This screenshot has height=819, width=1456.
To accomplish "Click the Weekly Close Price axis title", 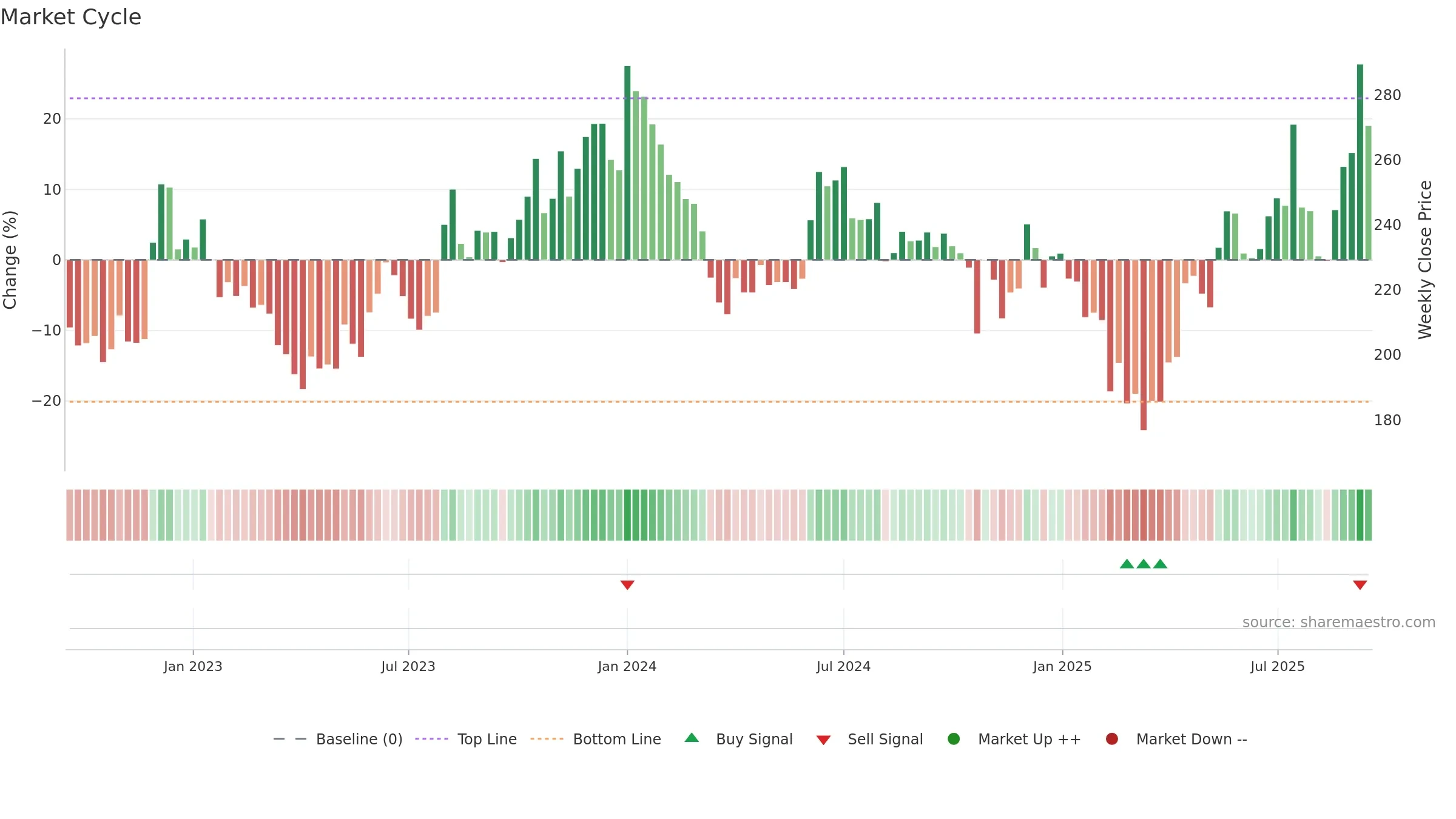I will tap(1425, 260).
